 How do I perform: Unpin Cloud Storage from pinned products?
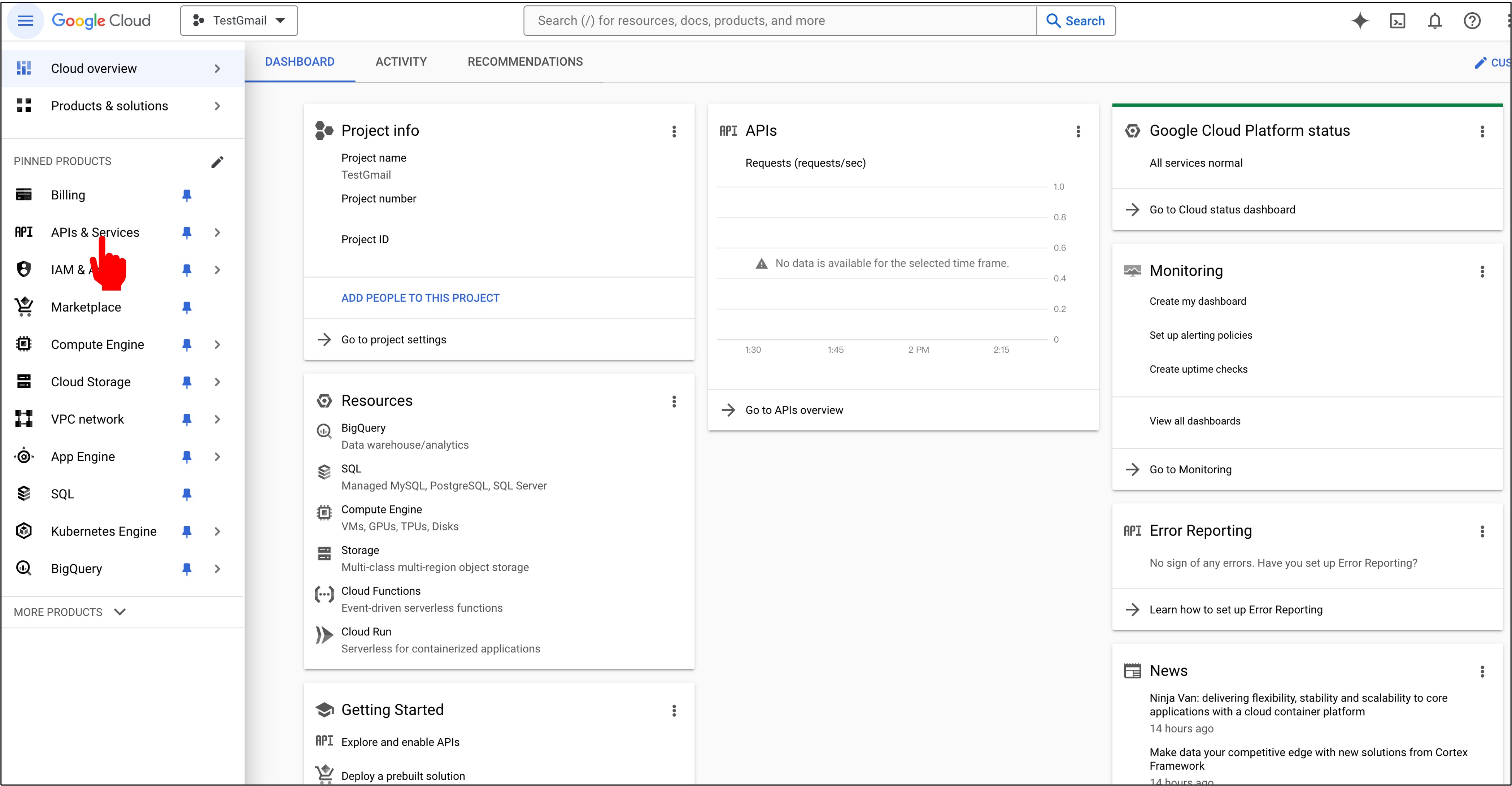point(187,382)
